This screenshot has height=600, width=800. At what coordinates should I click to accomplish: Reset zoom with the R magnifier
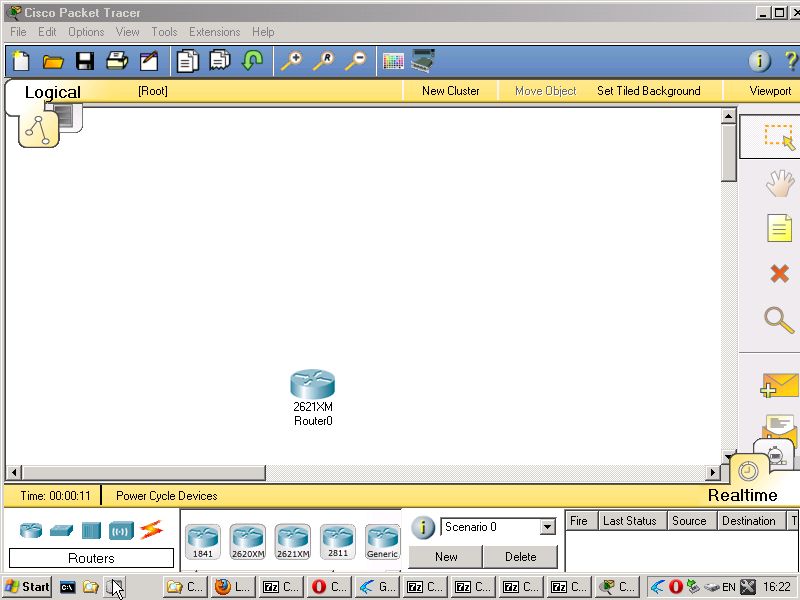324,61
